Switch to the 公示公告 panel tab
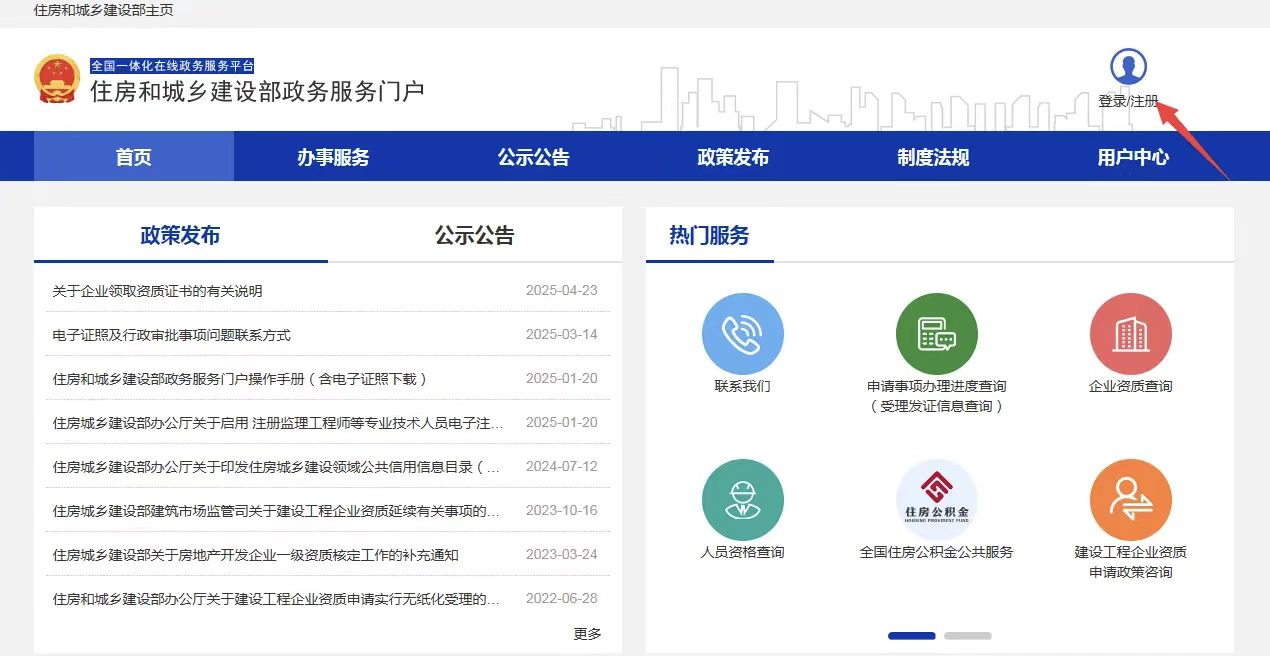Viewport: 1270px width, 656px height. [x=474, y=236]
